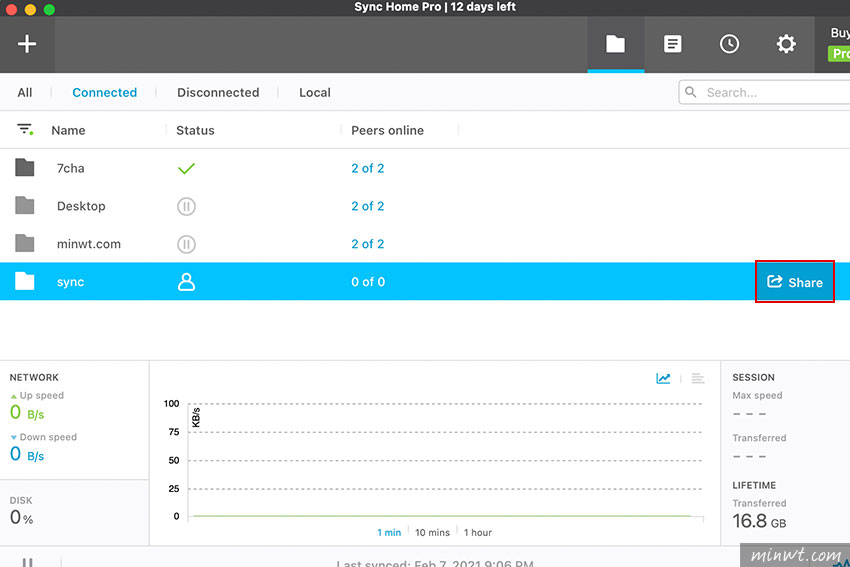
Task: Open the Folders view icon in the toolbar
Action: (x=615, y=44)
